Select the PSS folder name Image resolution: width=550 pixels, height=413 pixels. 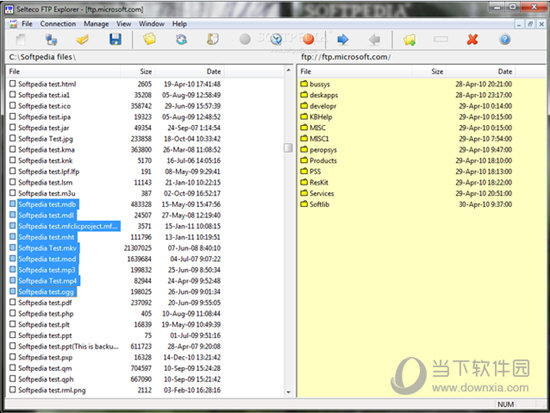[x=315, y=171]
